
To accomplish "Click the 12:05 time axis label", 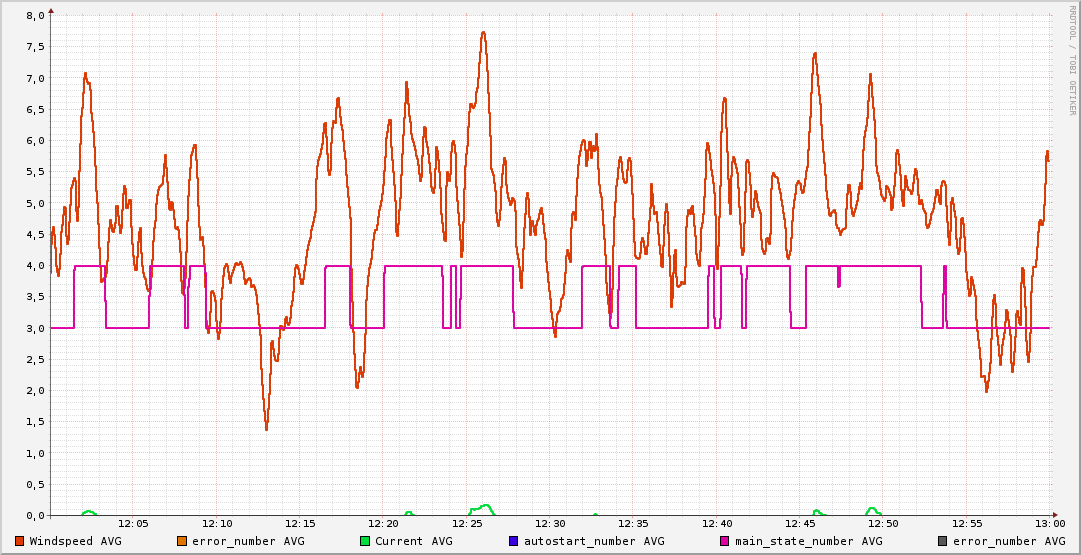I will [x=134, y=523].
